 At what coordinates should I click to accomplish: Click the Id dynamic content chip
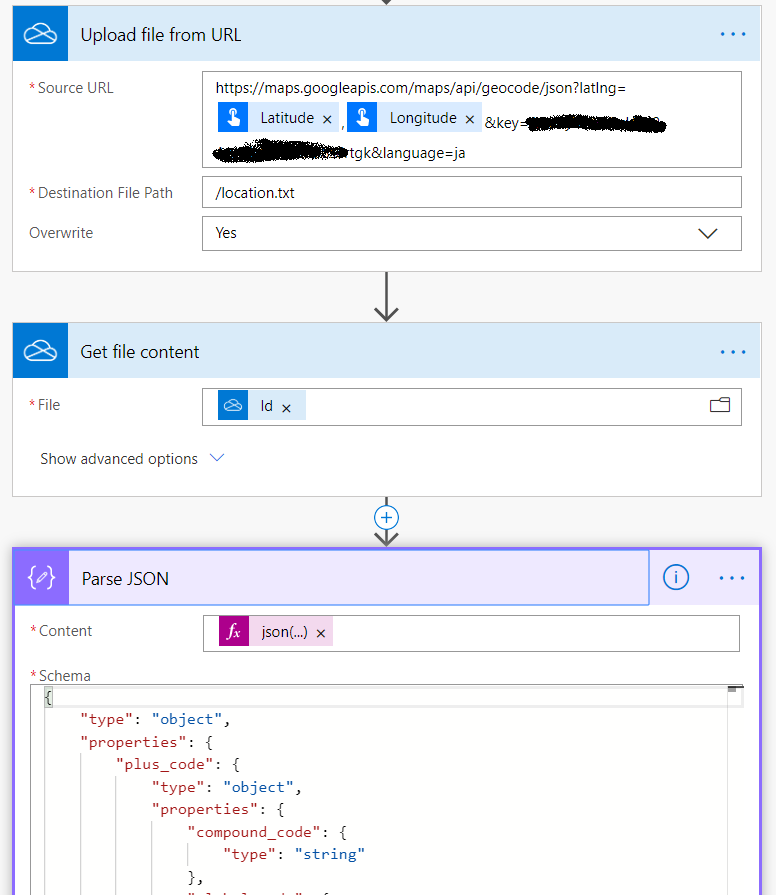(262, 405)
